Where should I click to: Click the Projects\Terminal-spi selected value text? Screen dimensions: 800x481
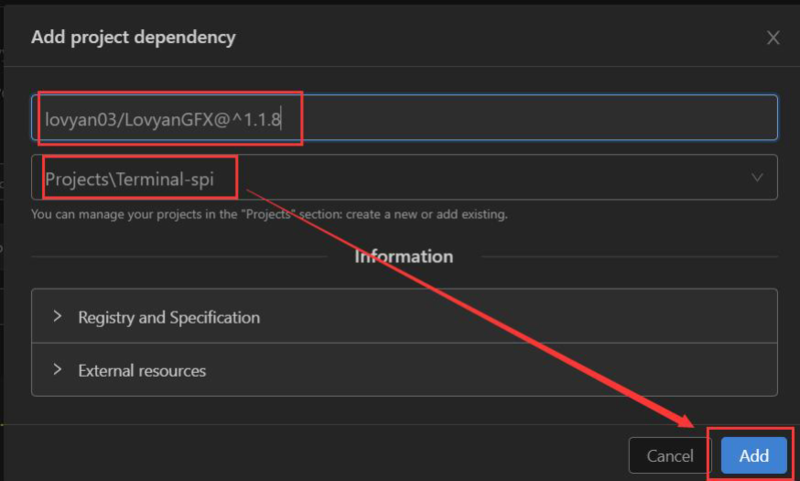[130, 179]
